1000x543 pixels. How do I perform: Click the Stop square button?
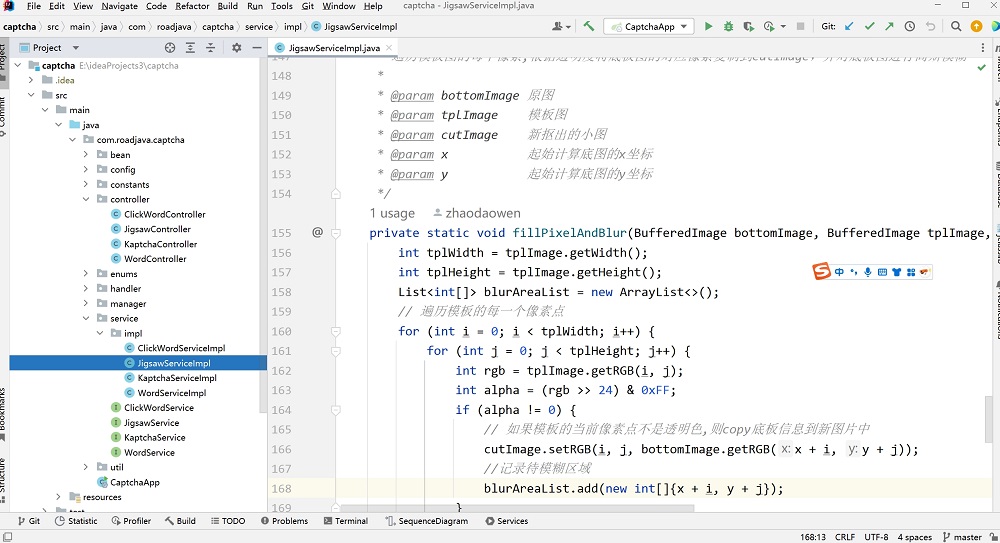[x=800, y=26]
